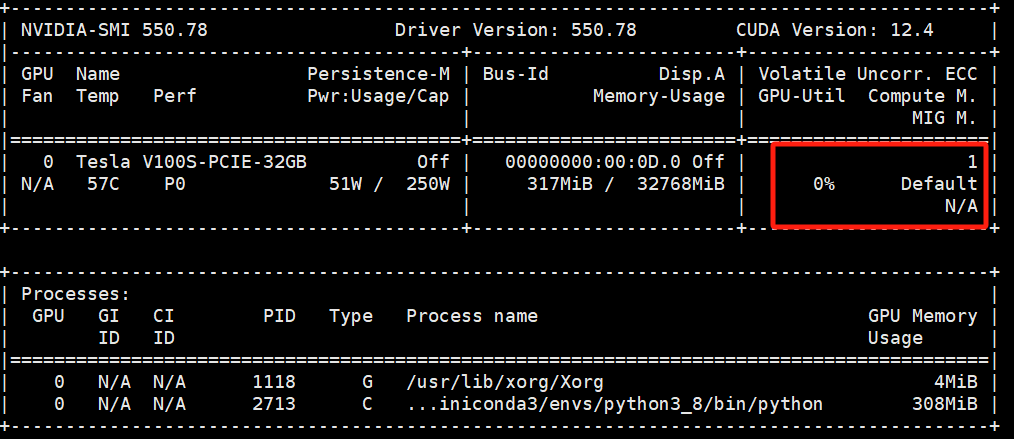
Task: Select the Persistence-M column header
Action: [x=378, y=74]
